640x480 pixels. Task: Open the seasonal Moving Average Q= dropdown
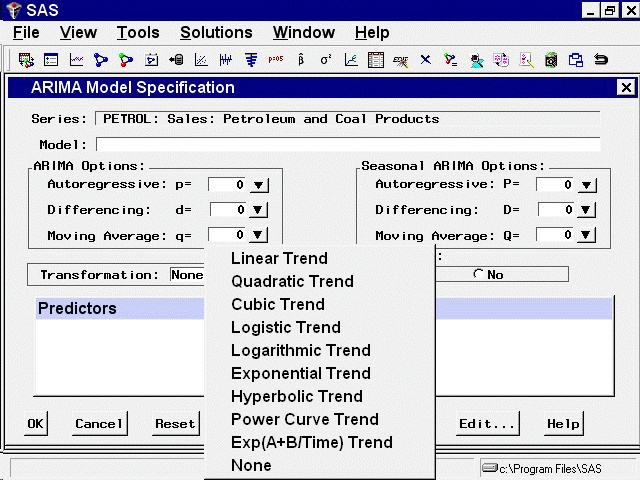[x=587, y=236]
